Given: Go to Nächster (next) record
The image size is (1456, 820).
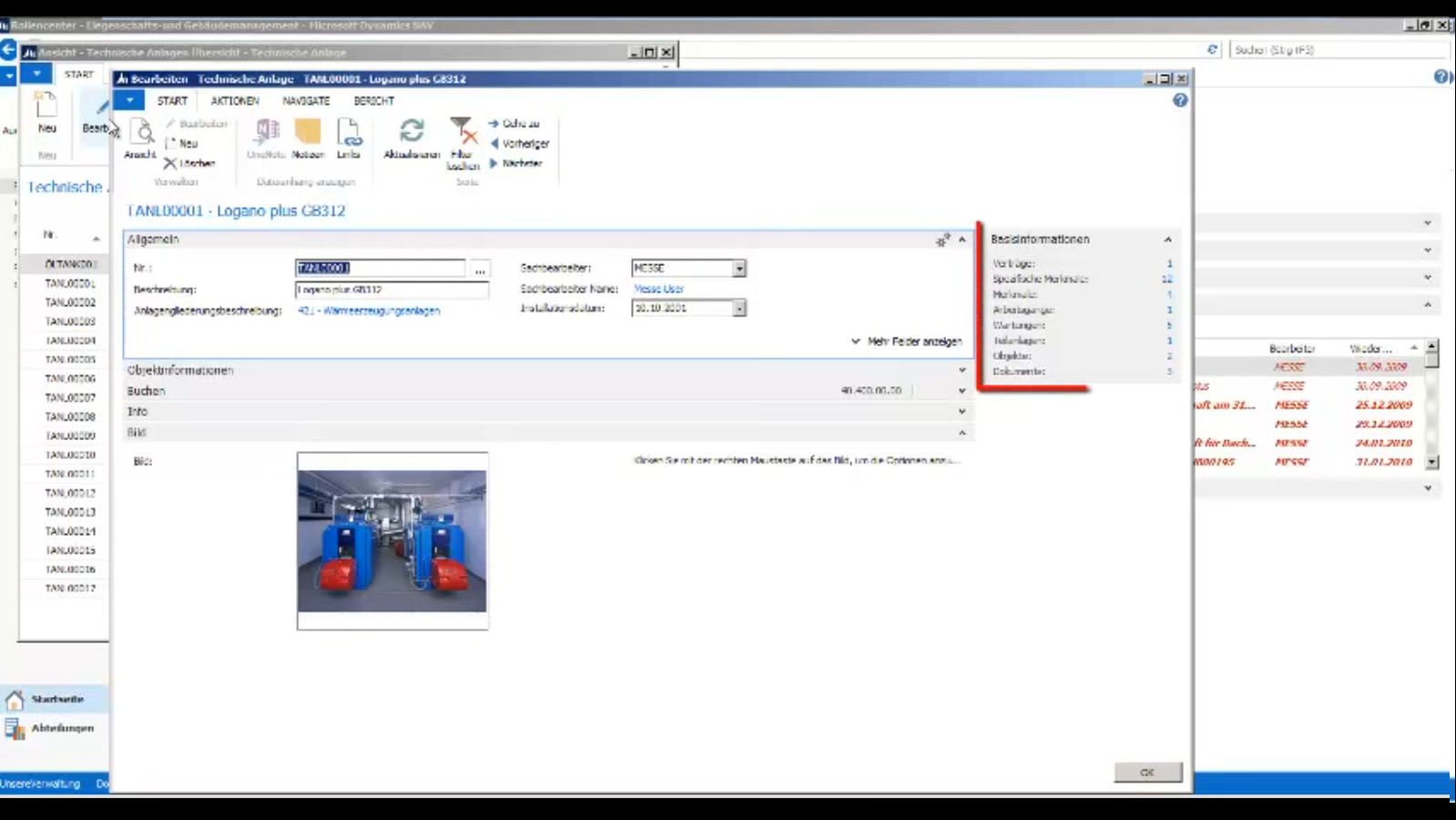Looking at the screenshot, I should click(515, 163).
